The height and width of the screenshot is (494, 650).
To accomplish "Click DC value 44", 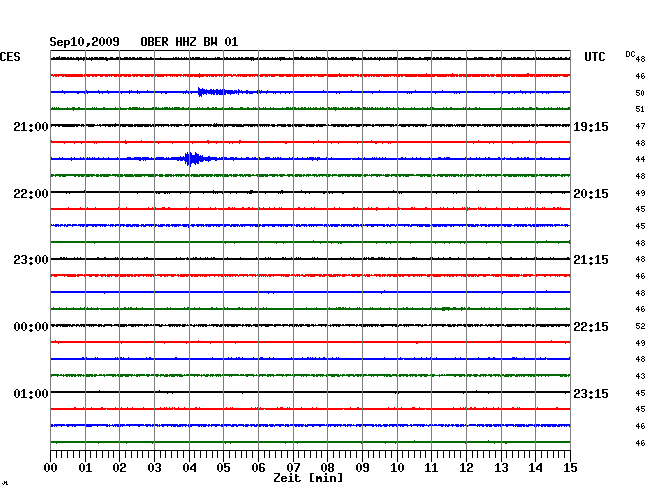I will point(640,159).
